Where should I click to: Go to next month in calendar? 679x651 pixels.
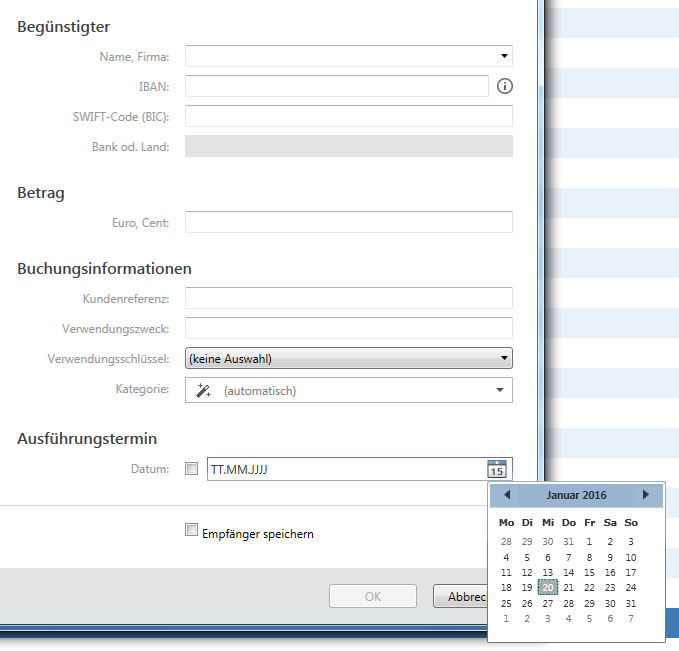646,495
